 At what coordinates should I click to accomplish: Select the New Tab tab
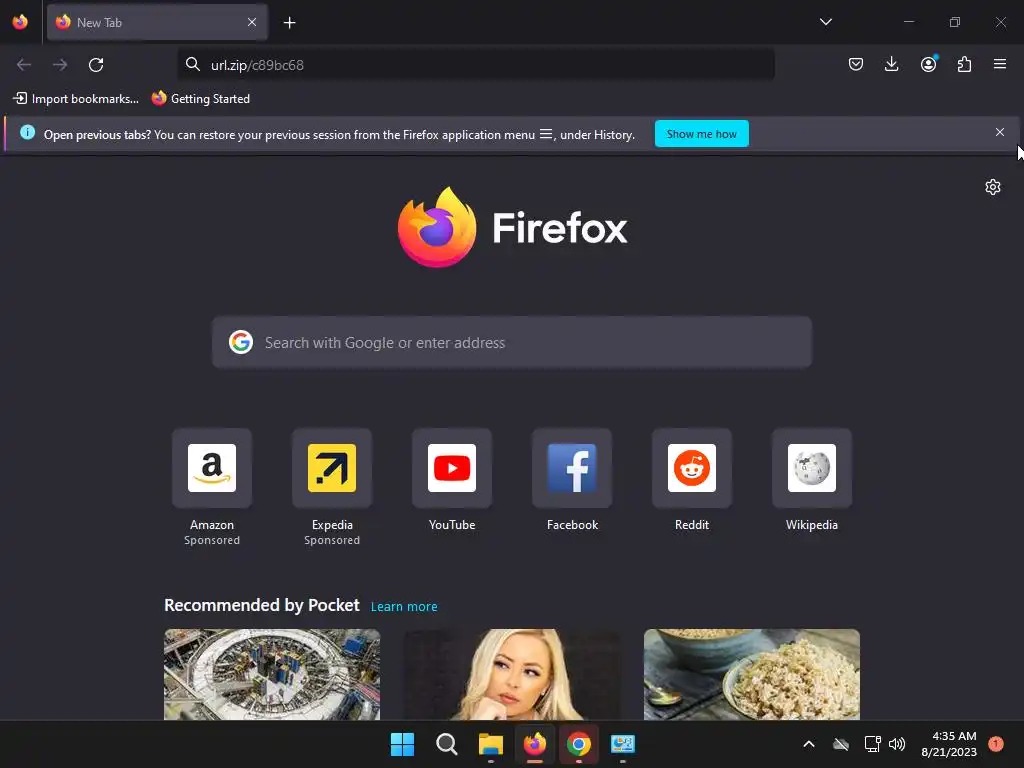pos(157,22)
